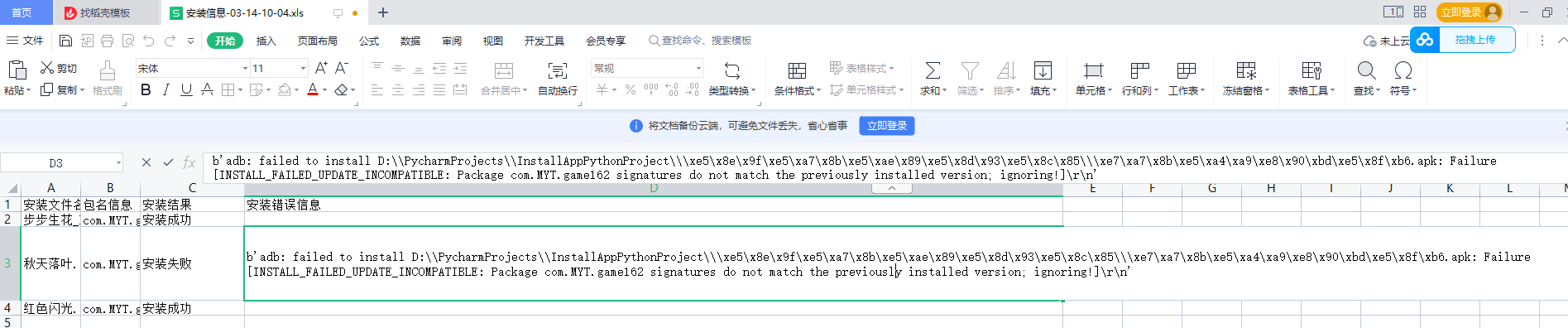Switch to the Developer Tools (开发工具) tab
1568x328 pixels.
[544, 41]
